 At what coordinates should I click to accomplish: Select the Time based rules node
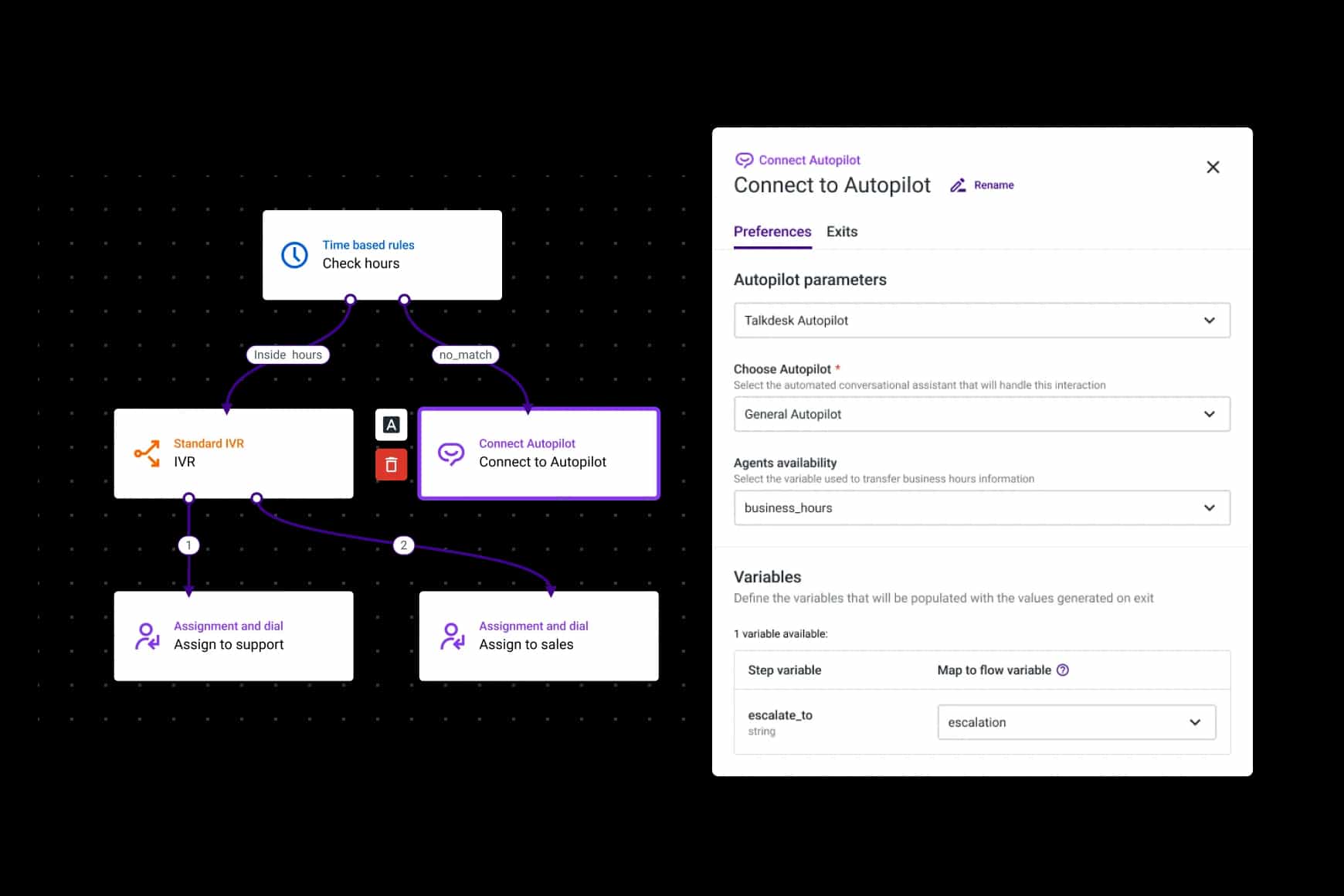pyautogui.click(x=382, y=255)
